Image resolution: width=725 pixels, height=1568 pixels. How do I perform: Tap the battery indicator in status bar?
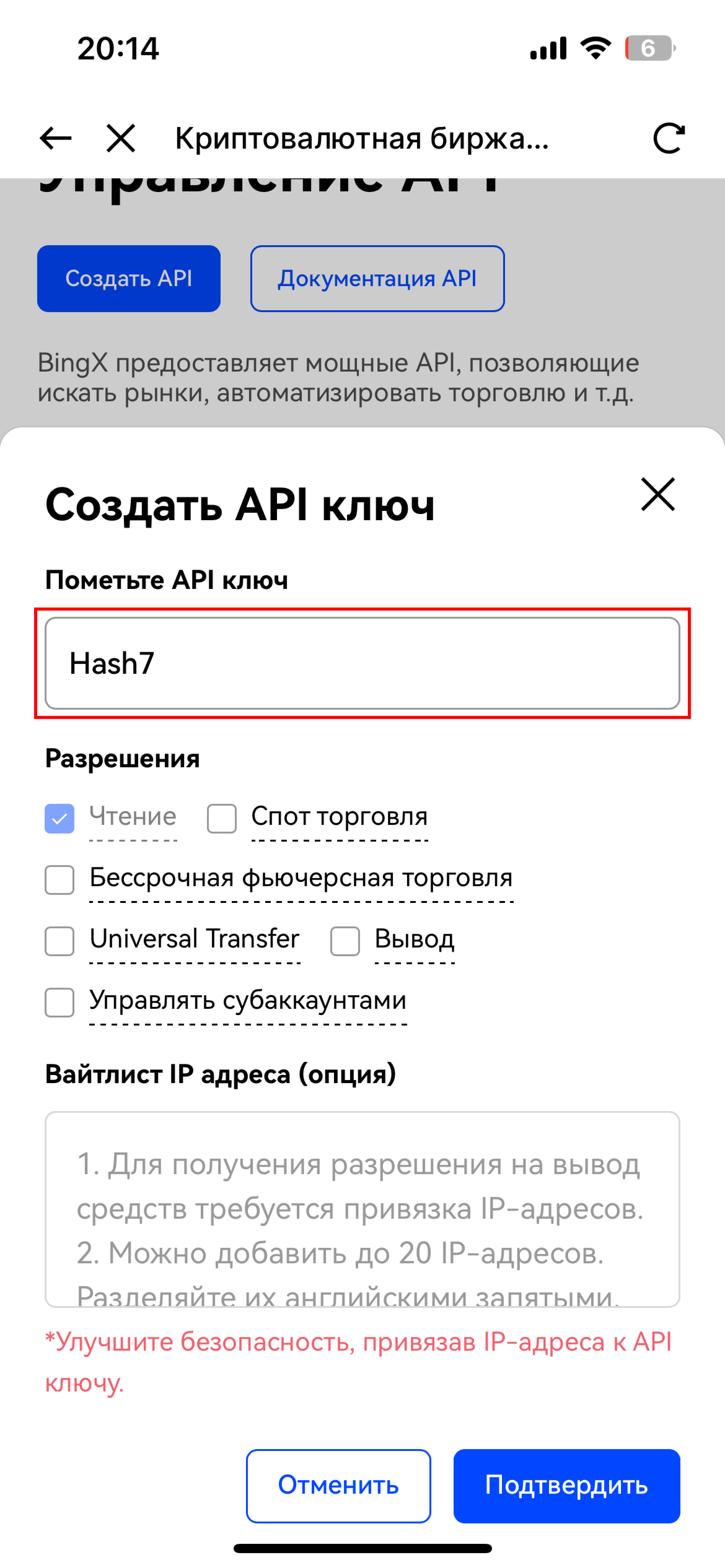[x=649, y=48]
